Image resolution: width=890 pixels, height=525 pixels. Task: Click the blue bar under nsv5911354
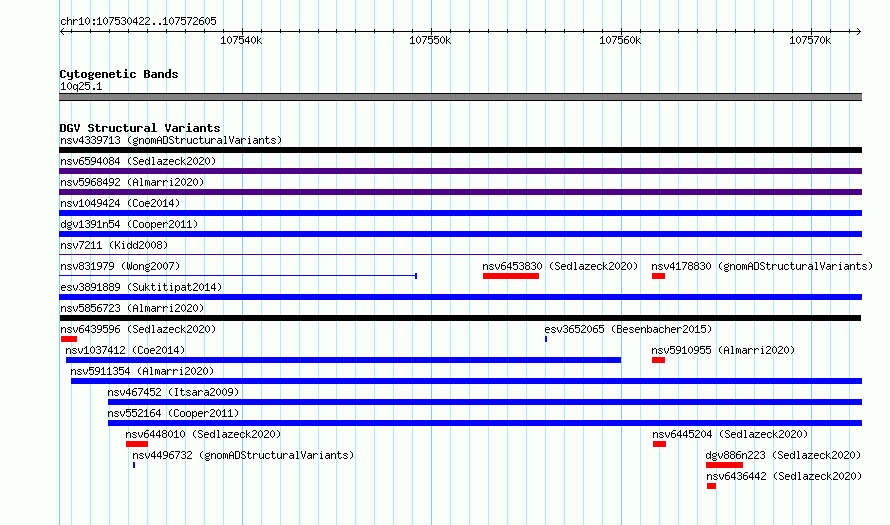coord(466,381)
